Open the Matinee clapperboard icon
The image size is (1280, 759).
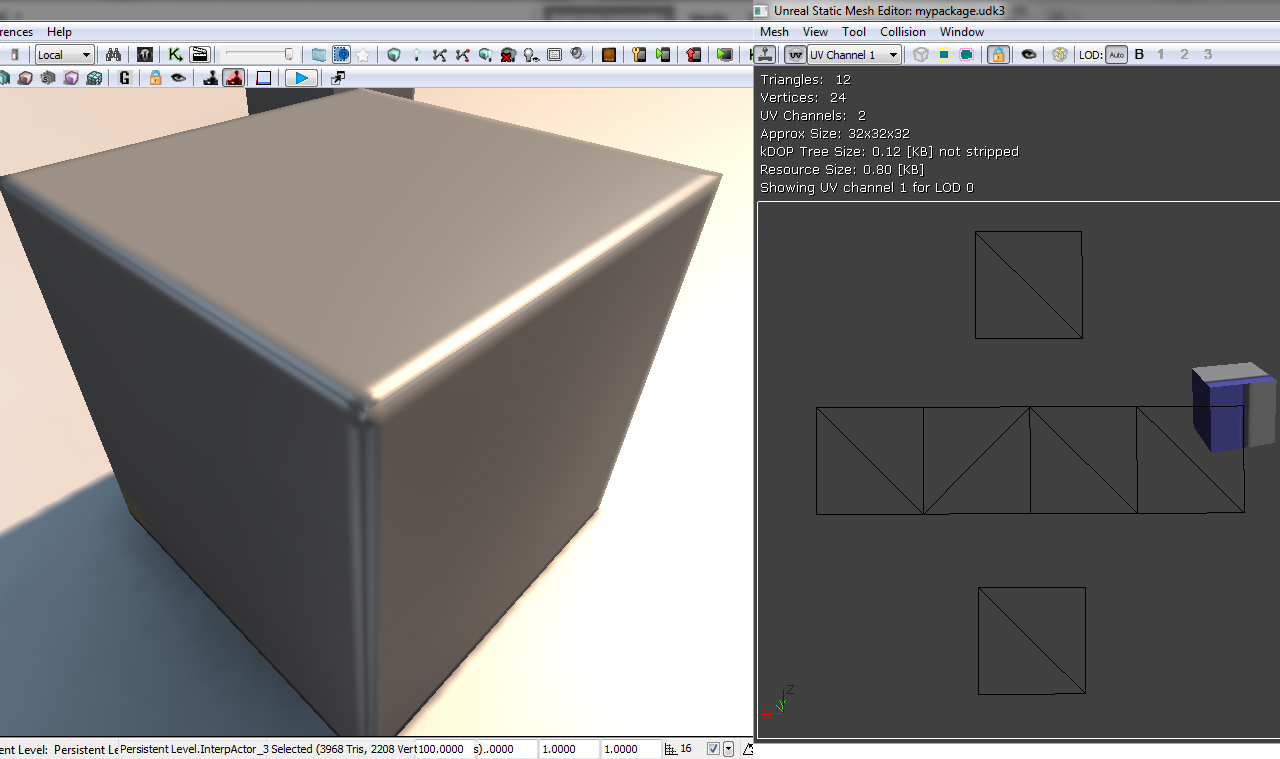(200, 55)
